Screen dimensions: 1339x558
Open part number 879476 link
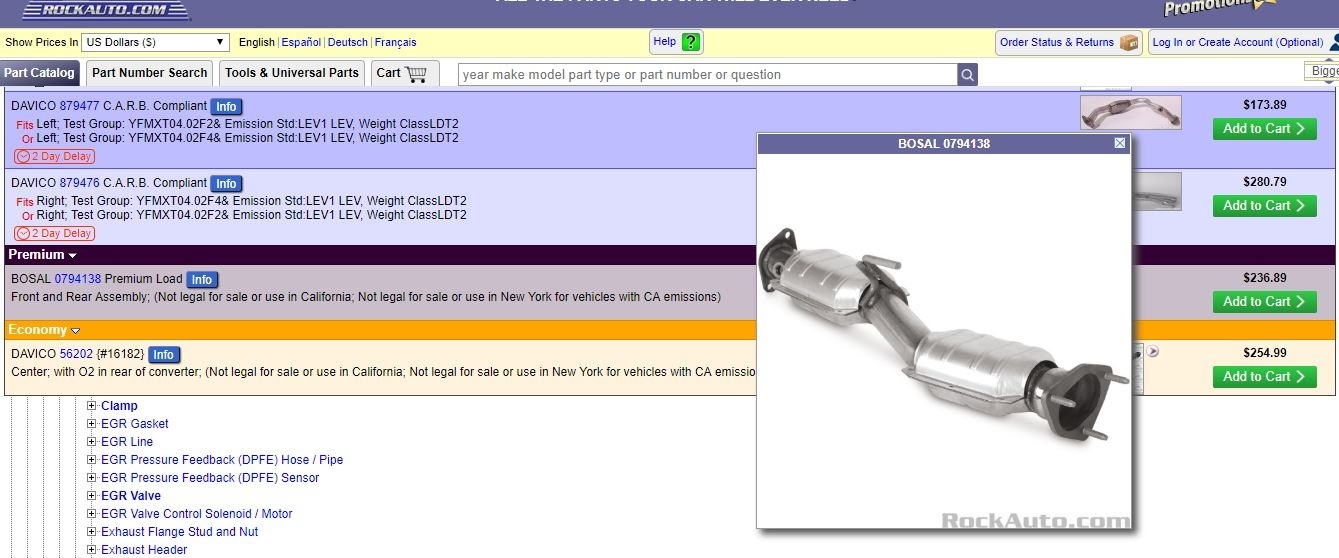[79, 183]
